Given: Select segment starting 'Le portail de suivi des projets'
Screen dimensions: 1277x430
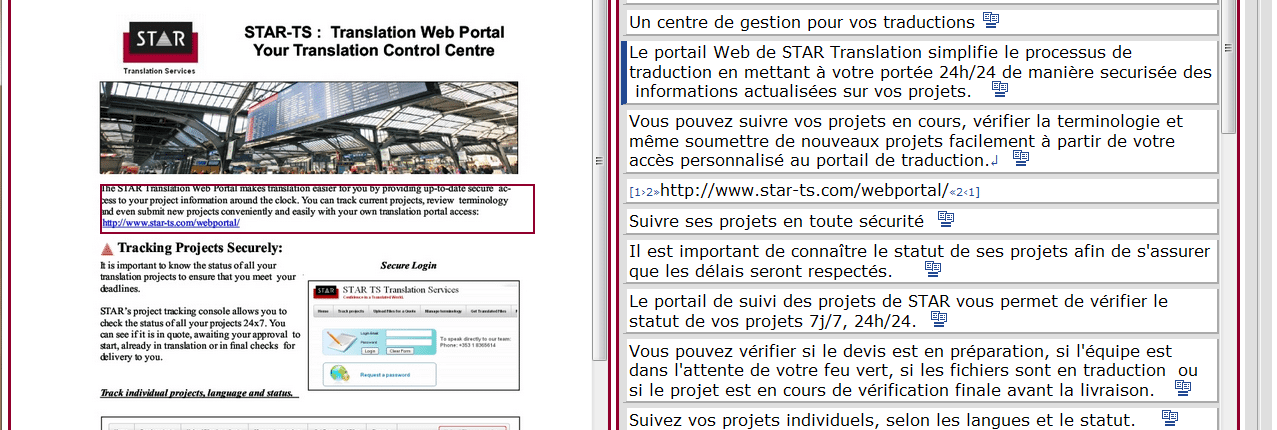Looking at the screenshot, I should click(920, 311).
